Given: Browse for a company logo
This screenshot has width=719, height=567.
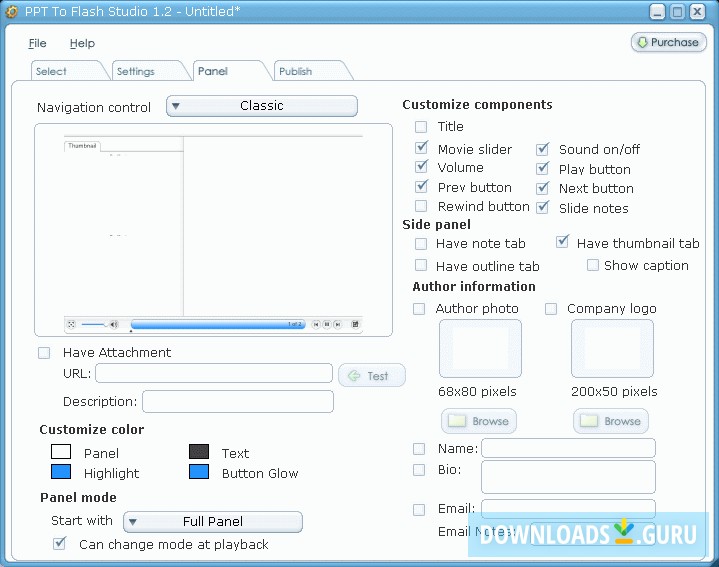Looking at the screenshot, I should pos(611,421).
